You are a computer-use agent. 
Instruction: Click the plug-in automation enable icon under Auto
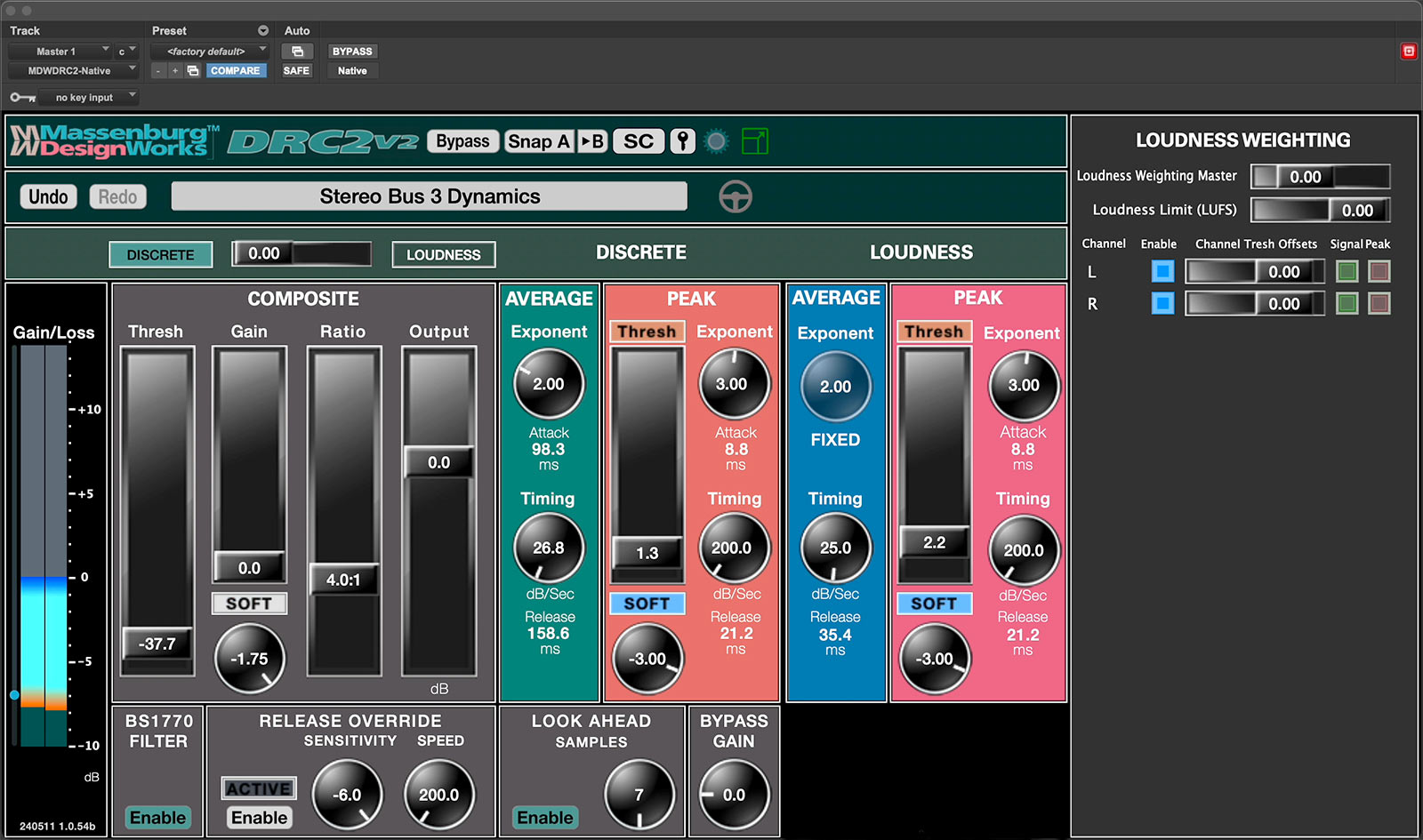[297, 52]
